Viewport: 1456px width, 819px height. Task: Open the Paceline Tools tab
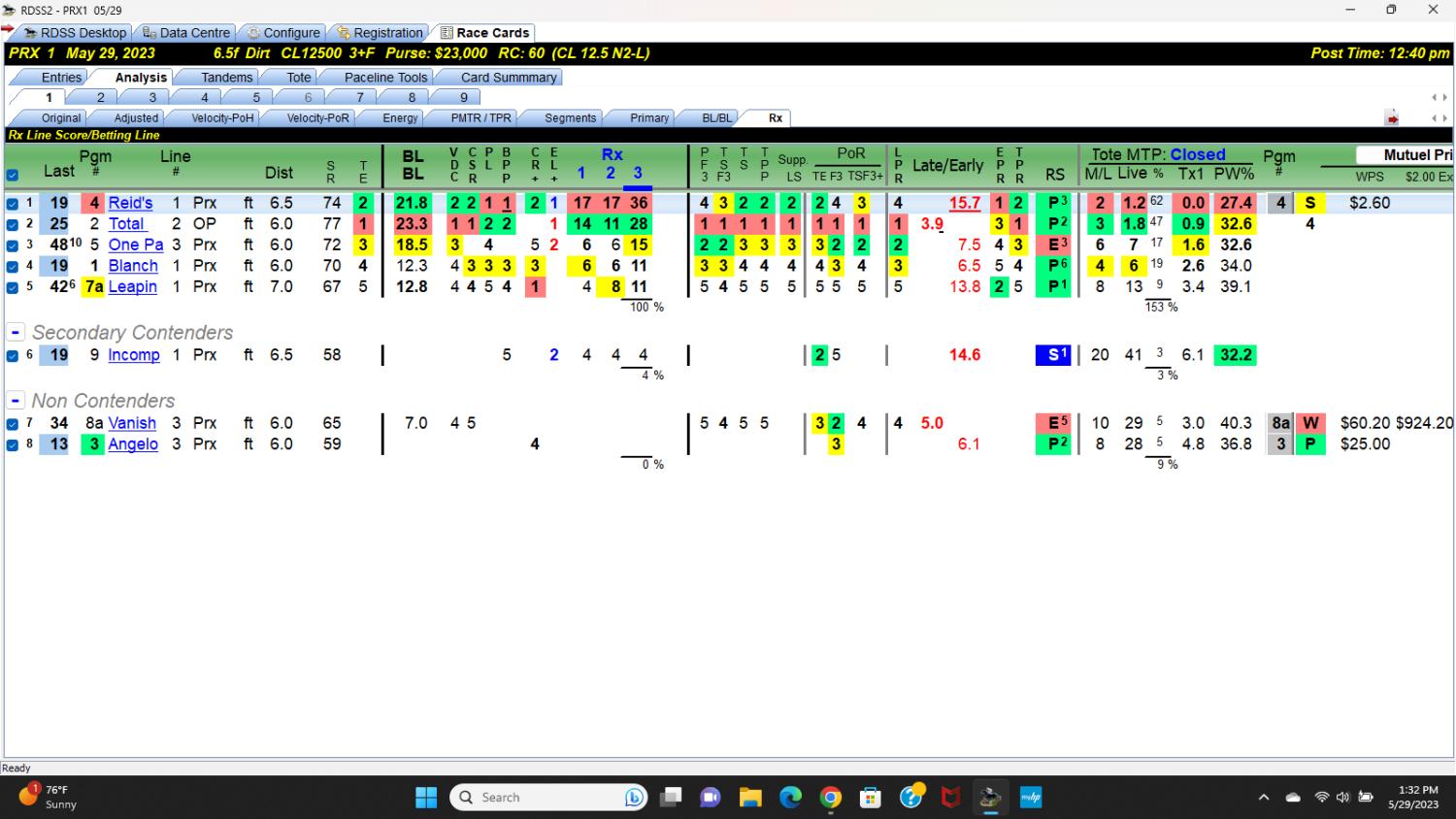[x=385, y=78]
